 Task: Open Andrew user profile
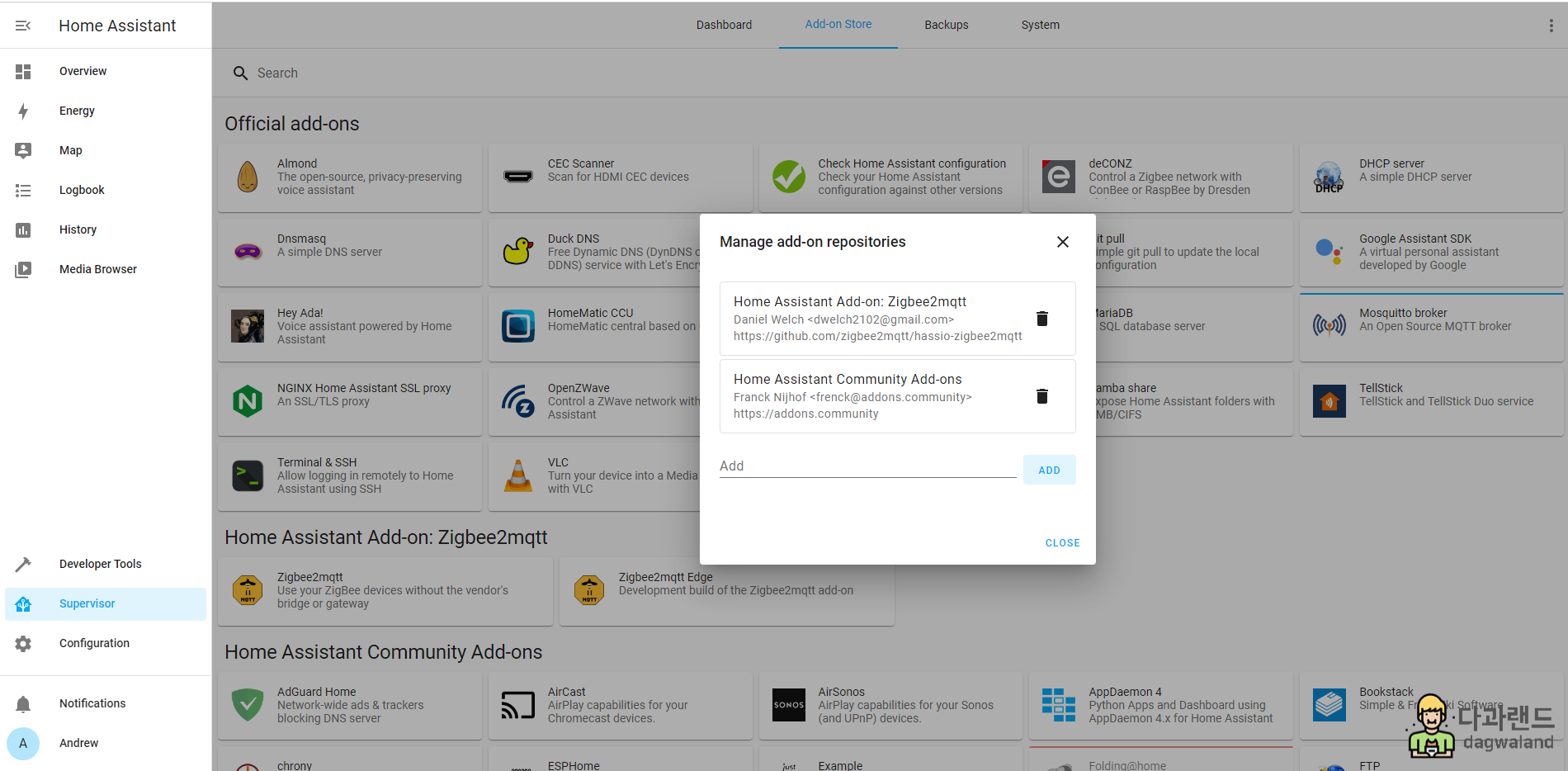[x=106, y=743]
